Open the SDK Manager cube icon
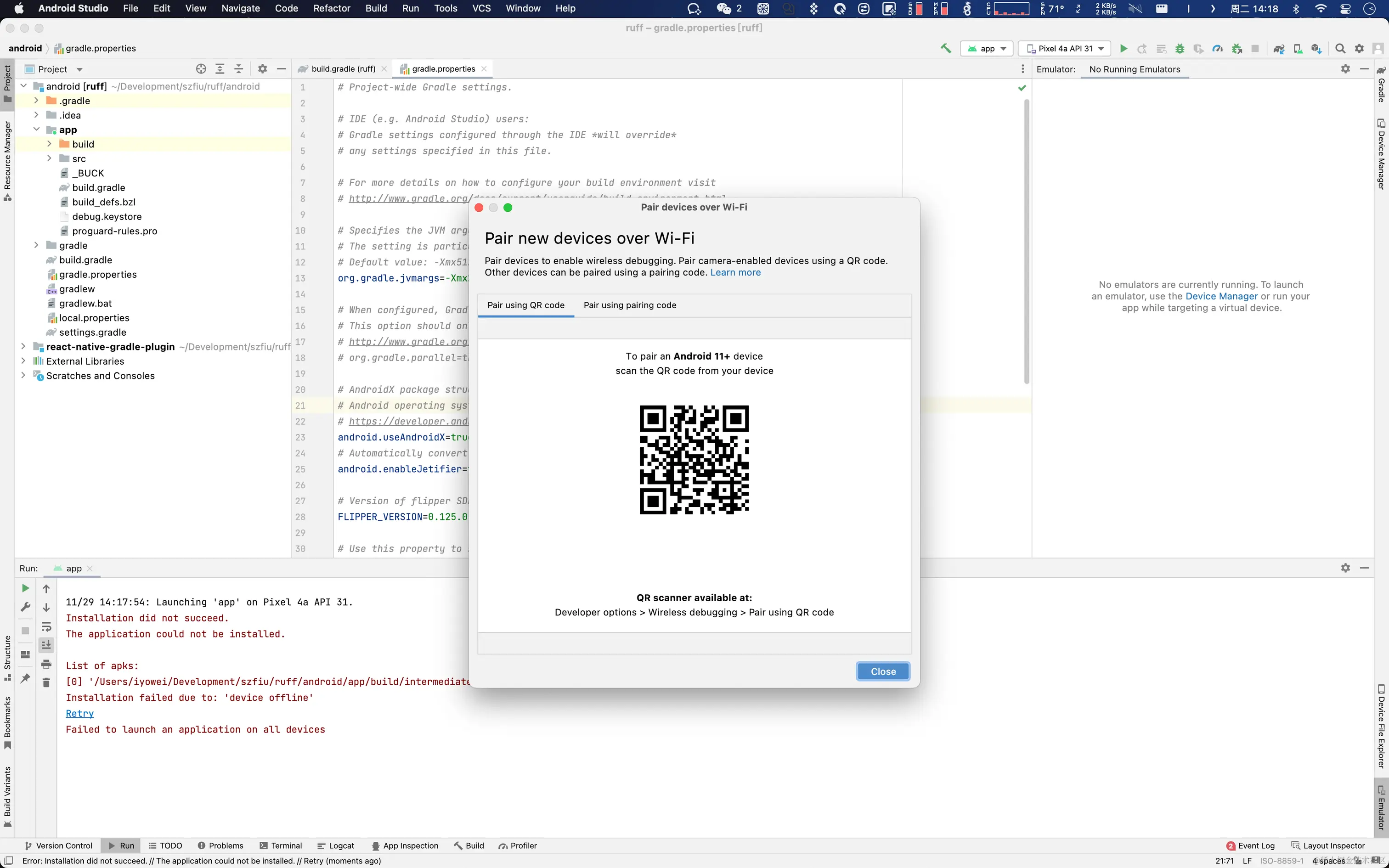This screenshot has width=1389, height=868. tap(1316, 48)
